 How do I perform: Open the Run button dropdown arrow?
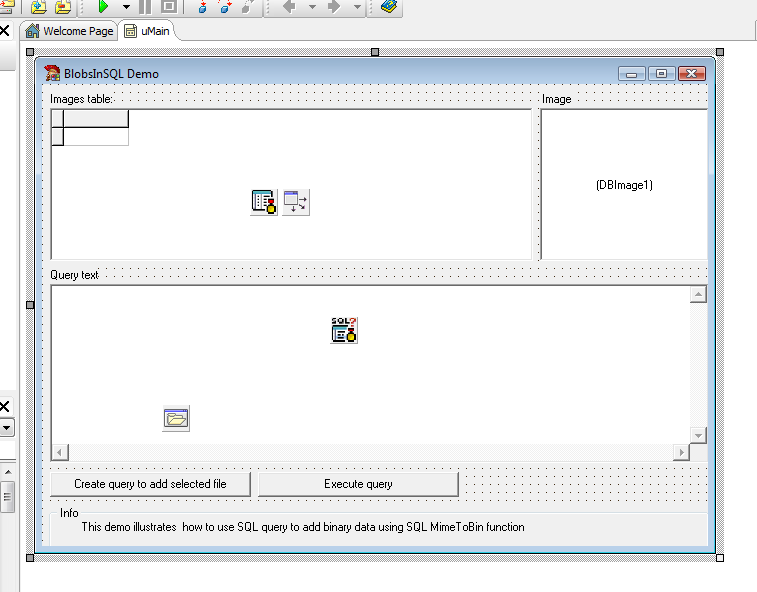126,7
